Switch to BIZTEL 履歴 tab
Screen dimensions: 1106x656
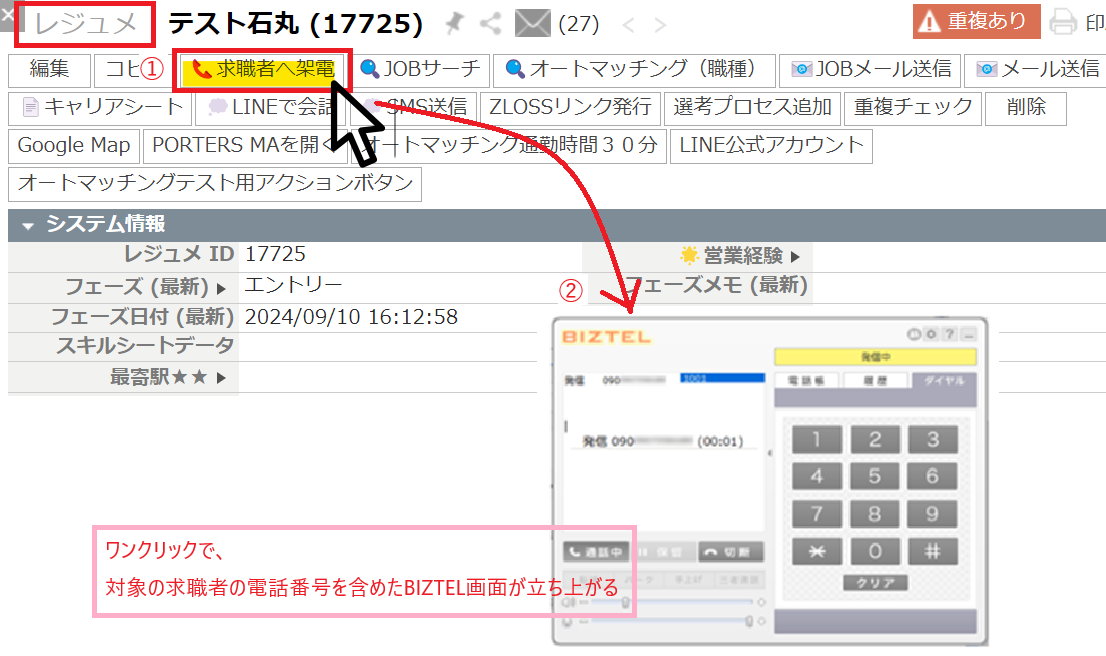(875, 381)
